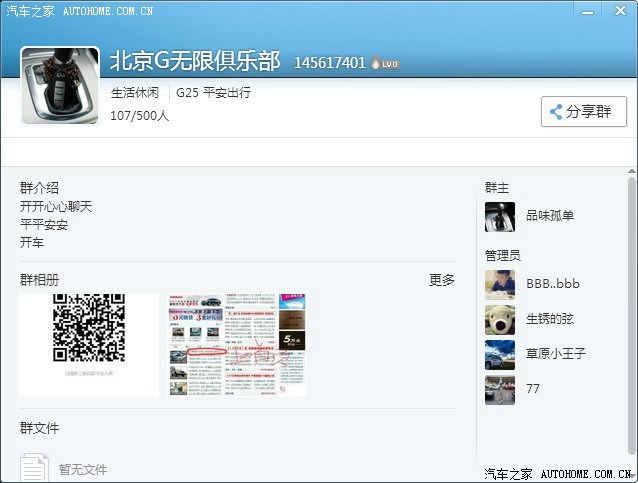Image resolution: width=638 pixels, height=483 pixels.
Task: Close the group profile window
Action: point(618,9)
